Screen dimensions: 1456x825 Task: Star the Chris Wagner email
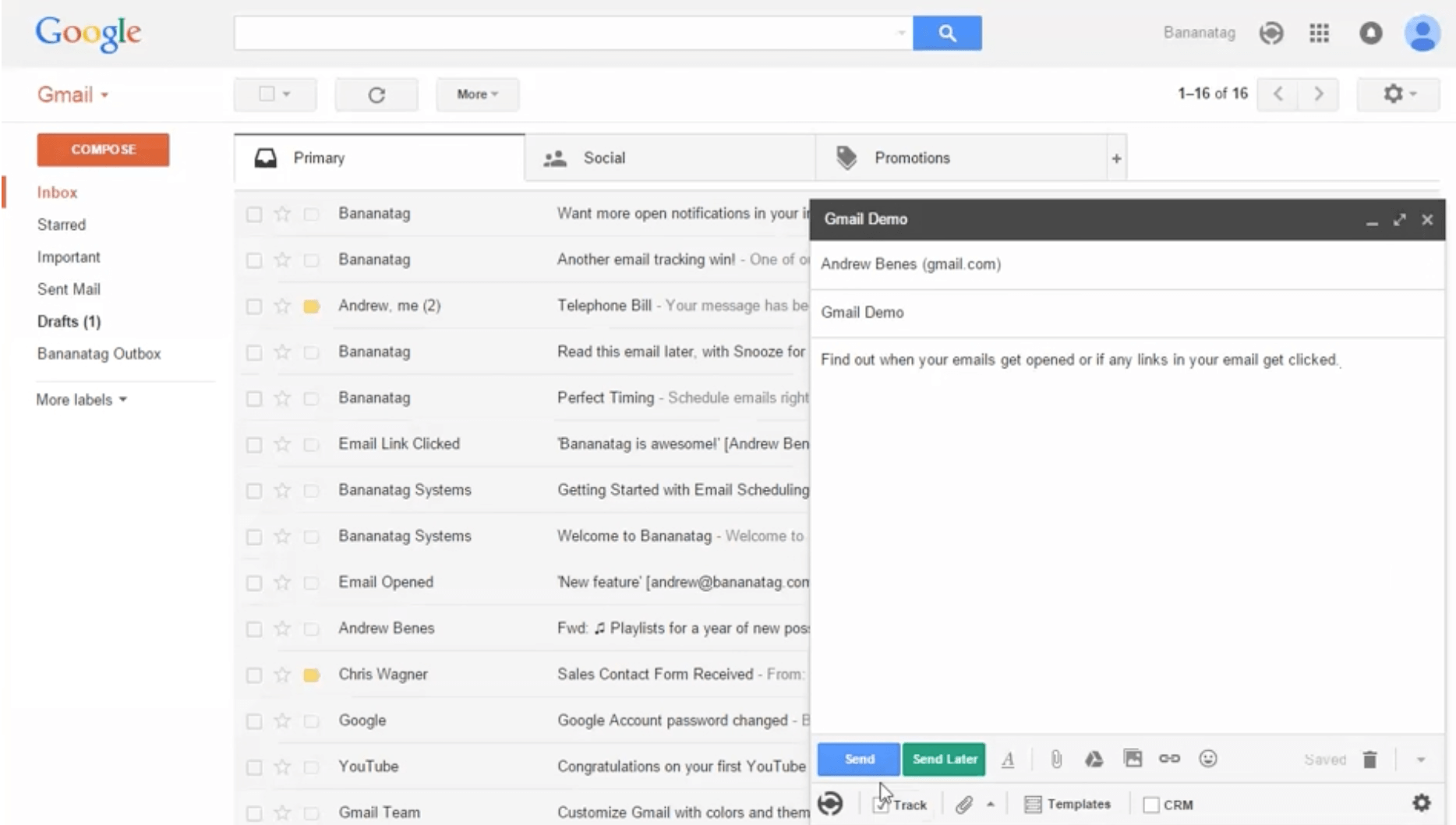coord(282,675)
